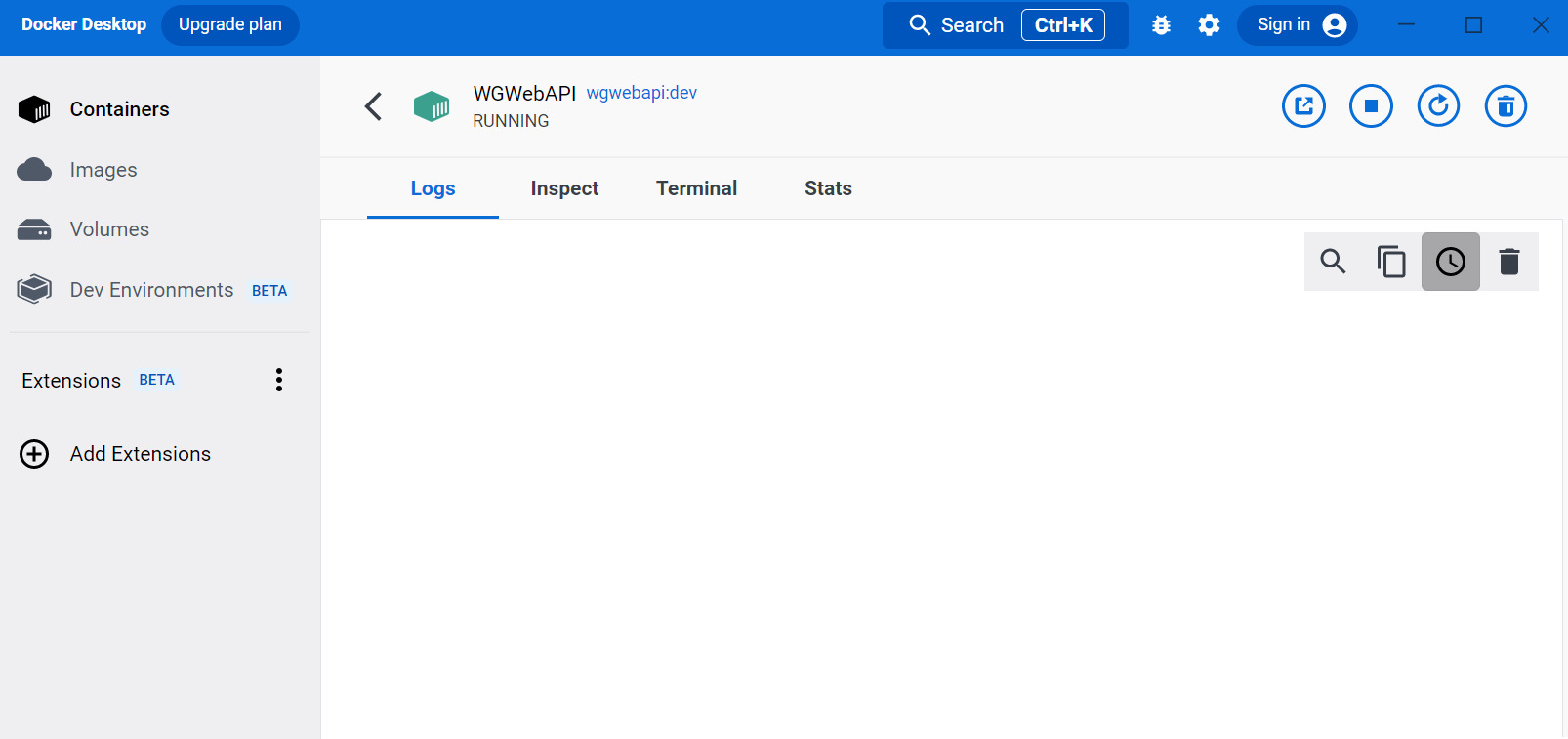Screen dimensions: 1568x739
Task: Click the BETA badge beside Extensions
Action: [156, 380]
